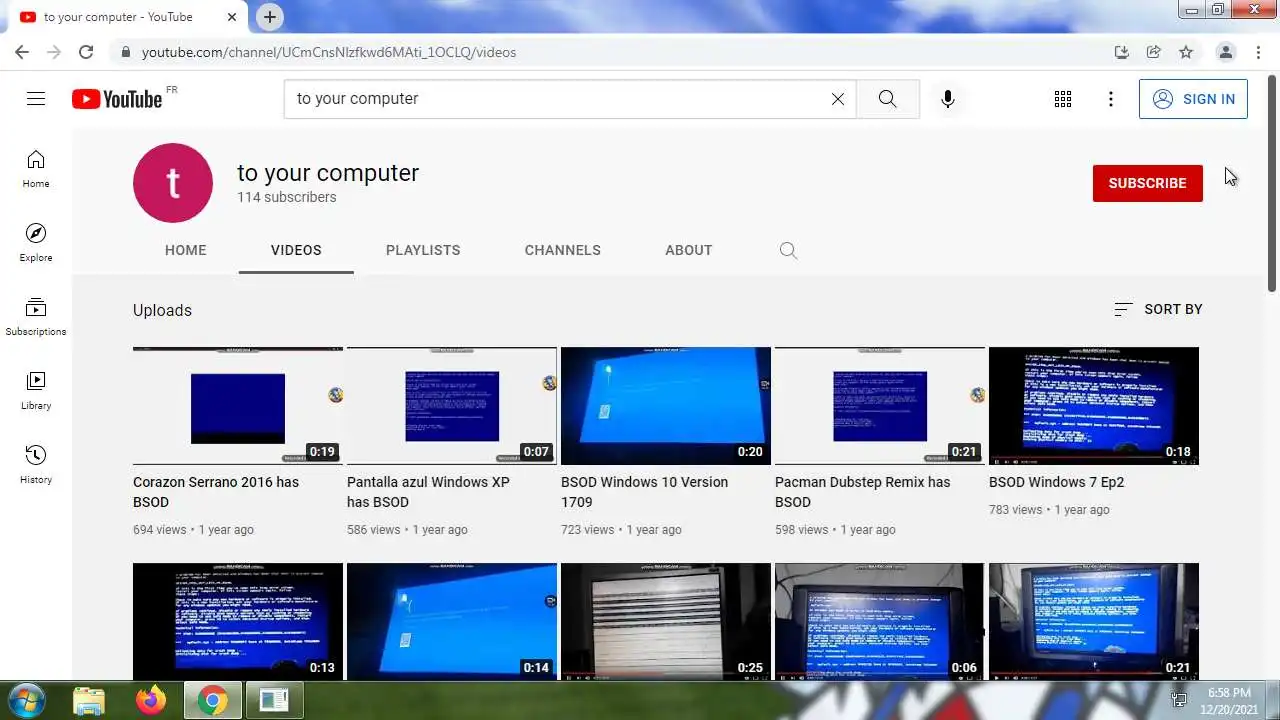
Task: Go to Home in the sidebar
Action: (x=36, y=169)
